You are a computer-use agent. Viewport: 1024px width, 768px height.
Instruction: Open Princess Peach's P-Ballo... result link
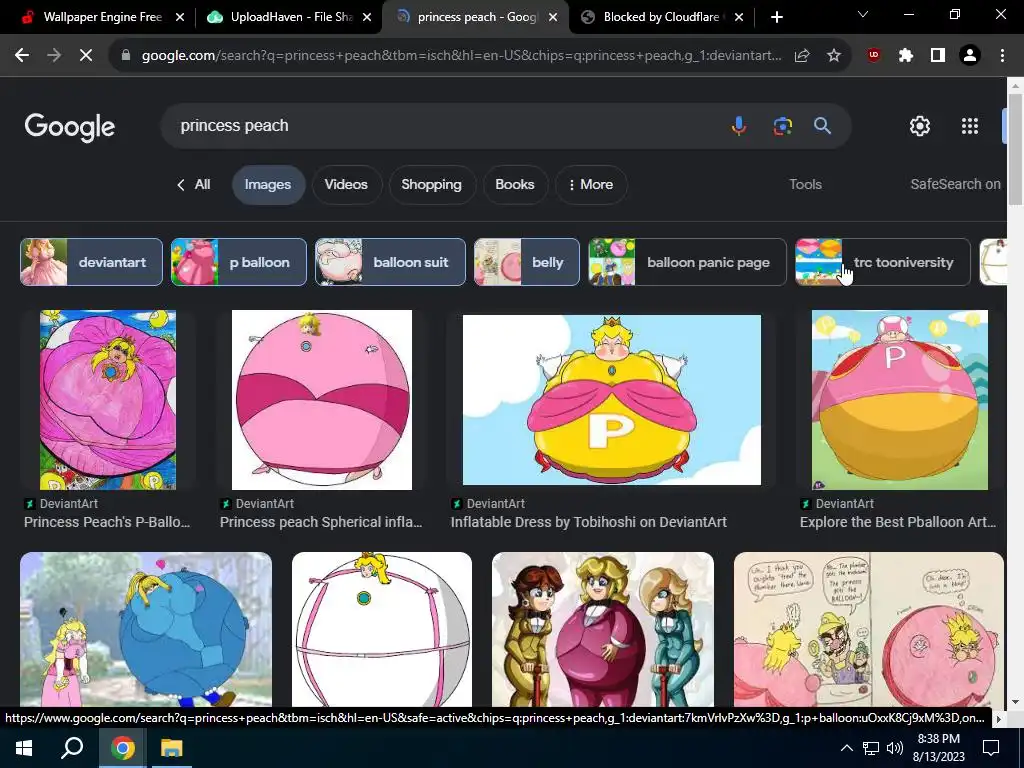[x=107, y=522]
